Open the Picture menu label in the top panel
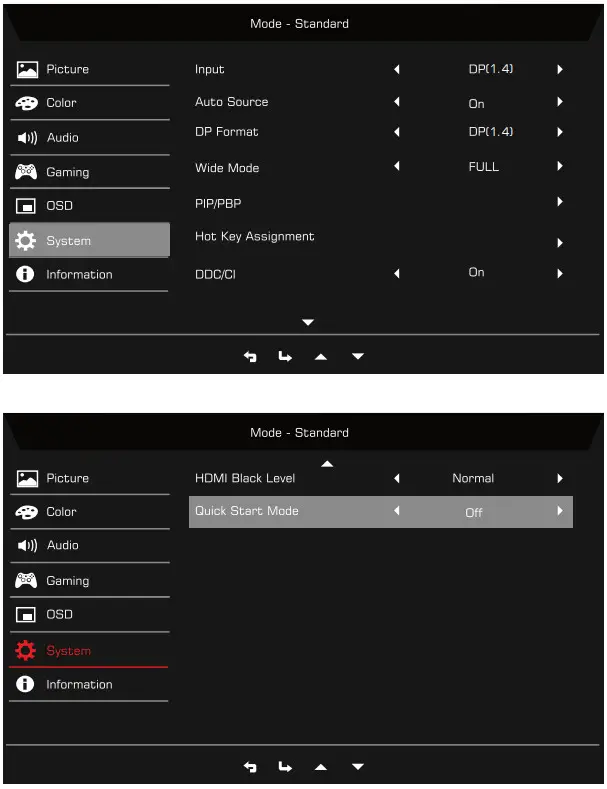Viewport: 607px width, 789px height. tap(67, 69)
